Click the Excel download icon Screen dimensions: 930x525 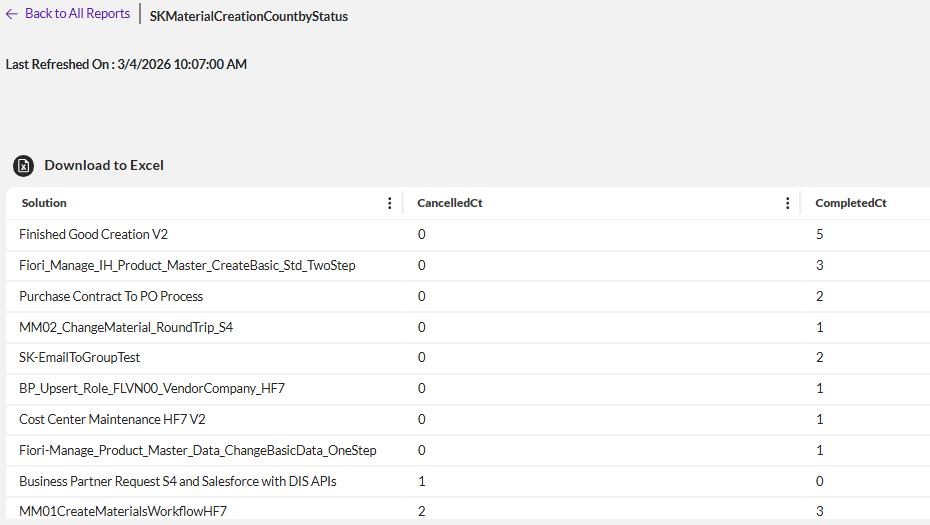pyautogui.click(x=23, y=166)
